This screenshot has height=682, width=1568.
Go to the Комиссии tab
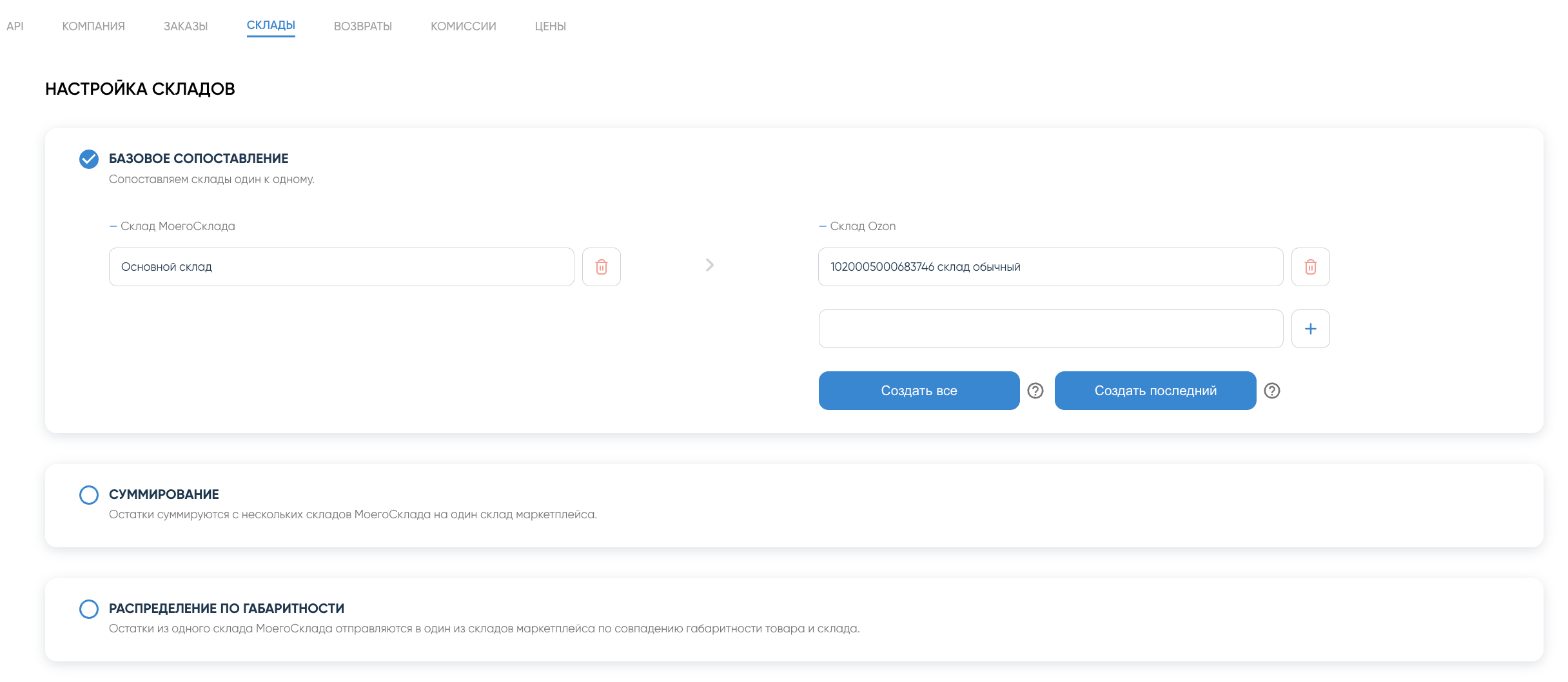(463, 26)
